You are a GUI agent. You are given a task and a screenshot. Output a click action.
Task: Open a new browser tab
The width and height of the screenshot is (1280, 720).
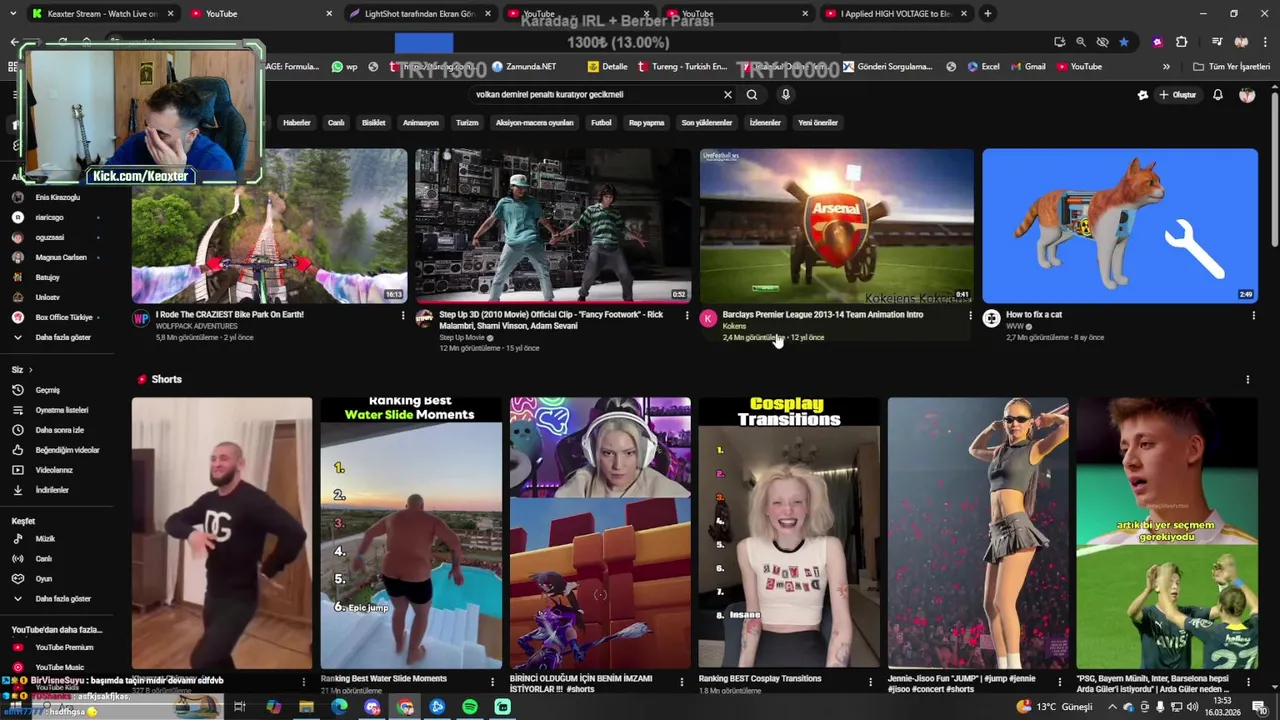[988, 14]
